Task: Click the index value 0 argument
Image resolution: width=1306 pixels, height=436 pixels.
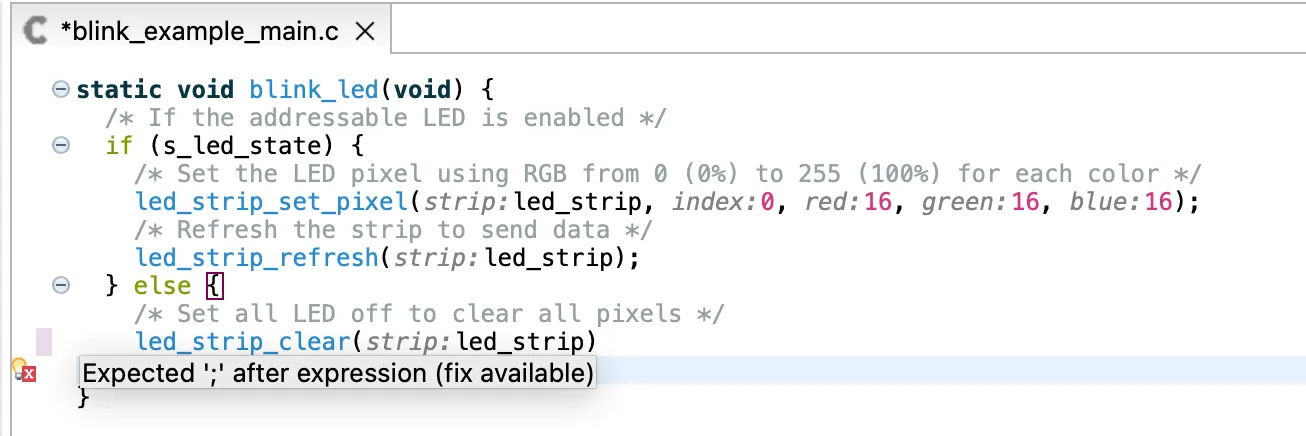Action: point(767,202)
